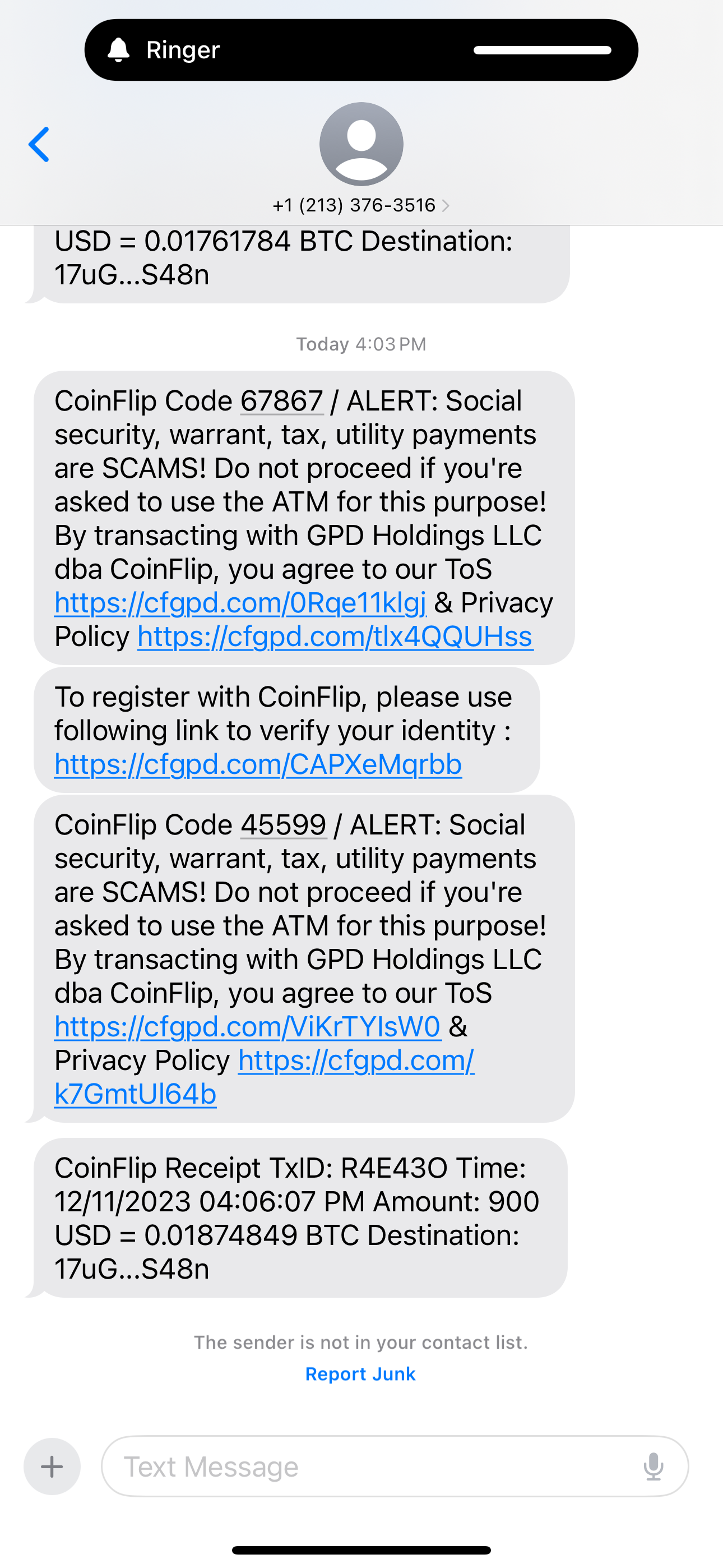This screenshot has width=723, height=1568.
Task: Tap the blue back arrow
Action: pos(39,145)
